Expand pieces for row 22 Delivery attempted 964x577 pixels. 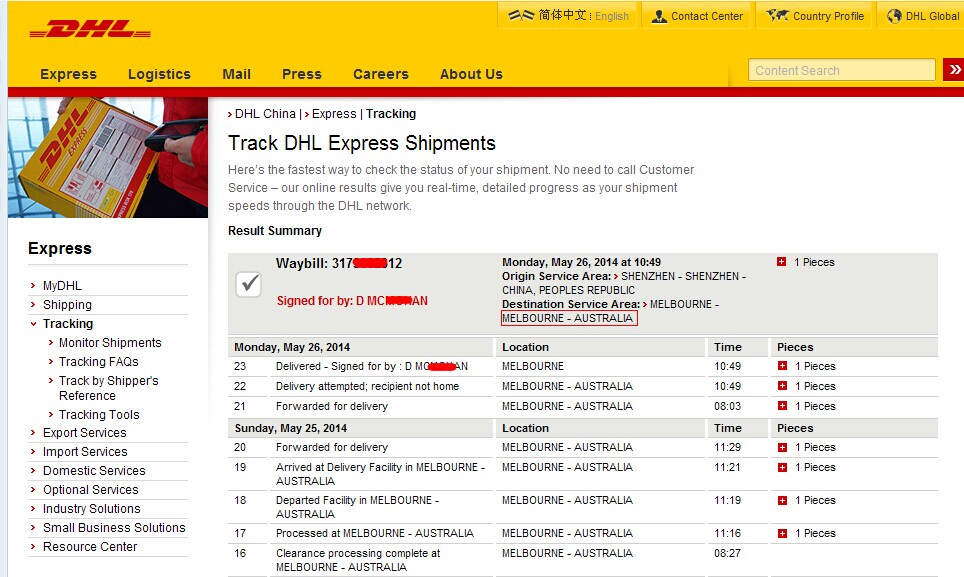coord(782,386)
